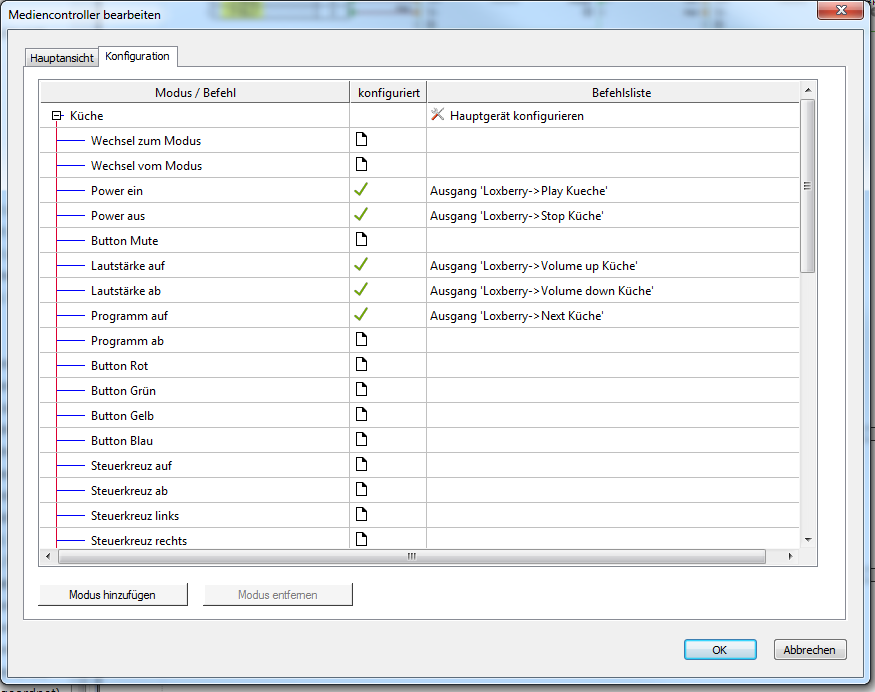Select the Steuerkreuz ab row label
The image size is (875, 692).
(x=129, y=491)
